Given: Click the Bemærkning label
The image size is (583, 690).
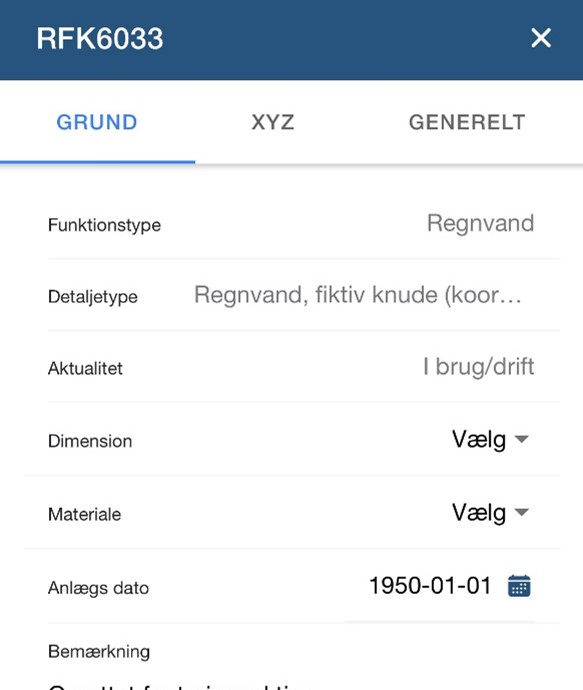Looking at the screenshot, I should (x=99, y=652).
